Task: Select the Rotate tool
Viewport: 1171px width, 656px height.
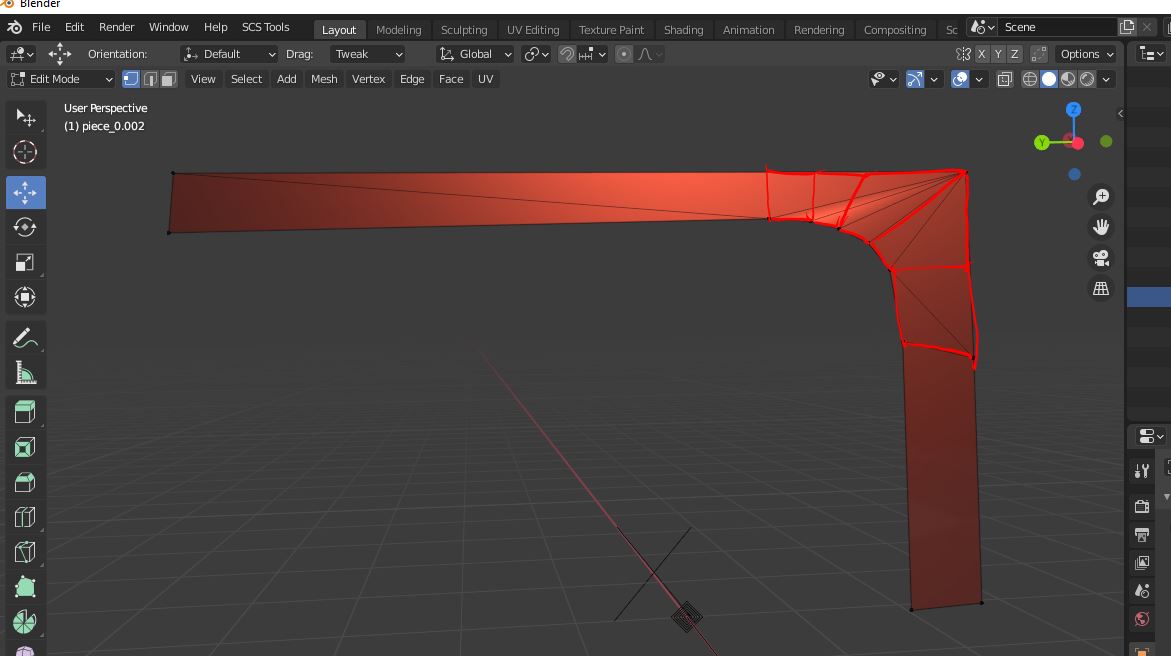Action: click(x=25, y=227)
